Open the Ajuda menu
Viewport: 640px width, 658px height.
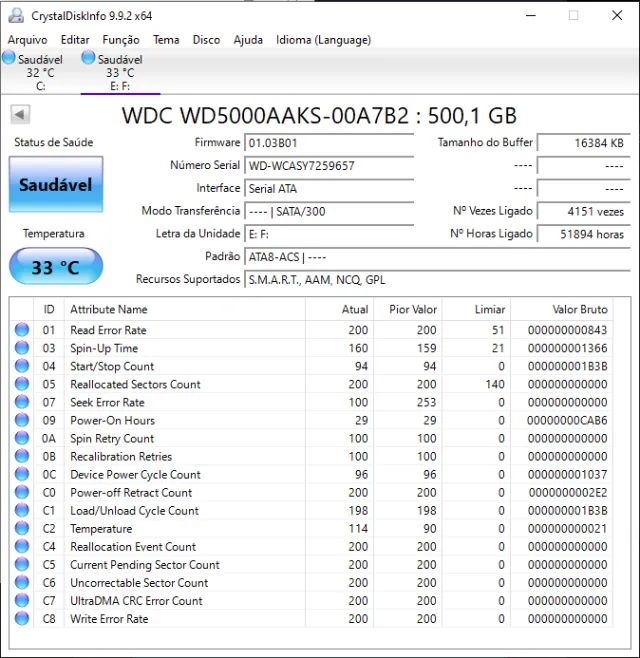248,40
